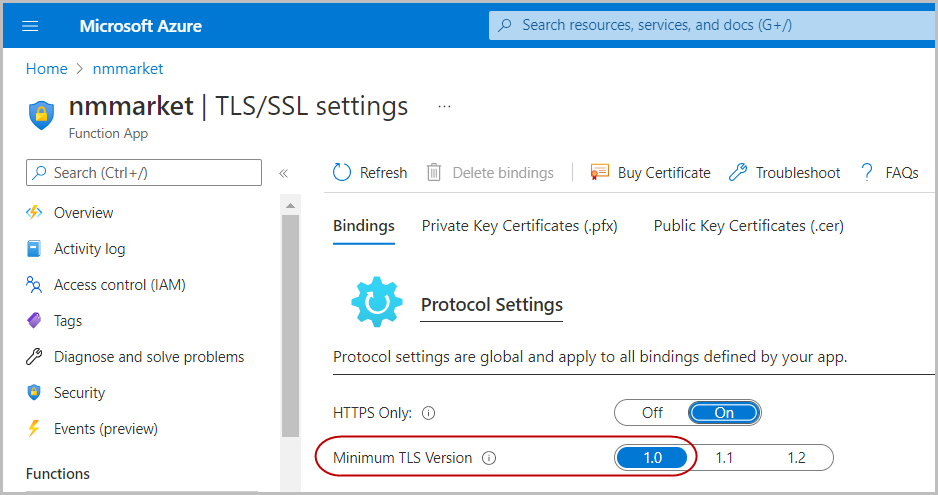Switch to Public Key Certificates tab
The width and height of the screenshot is (938, 495).
(748, 226)
